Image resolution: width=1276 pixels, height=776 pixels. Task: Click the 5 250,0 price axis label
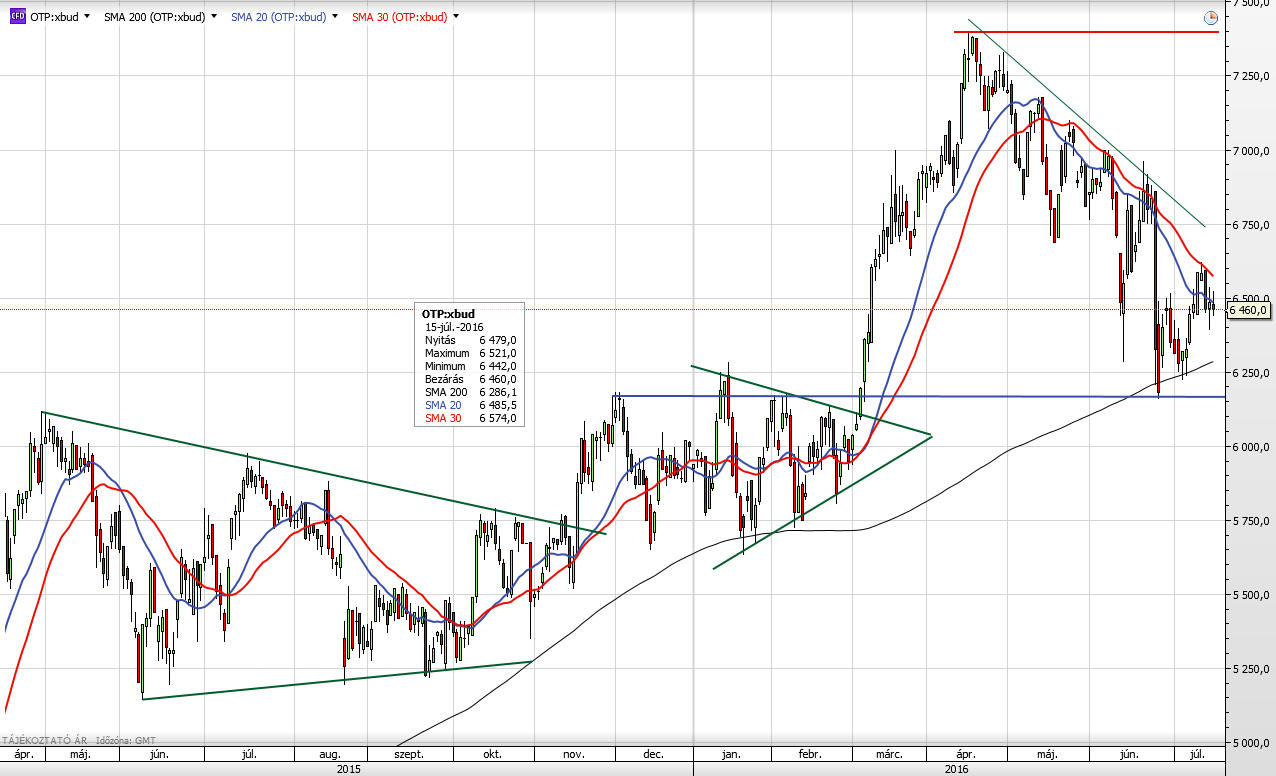pyautogui.click(x=1250, y=669)
